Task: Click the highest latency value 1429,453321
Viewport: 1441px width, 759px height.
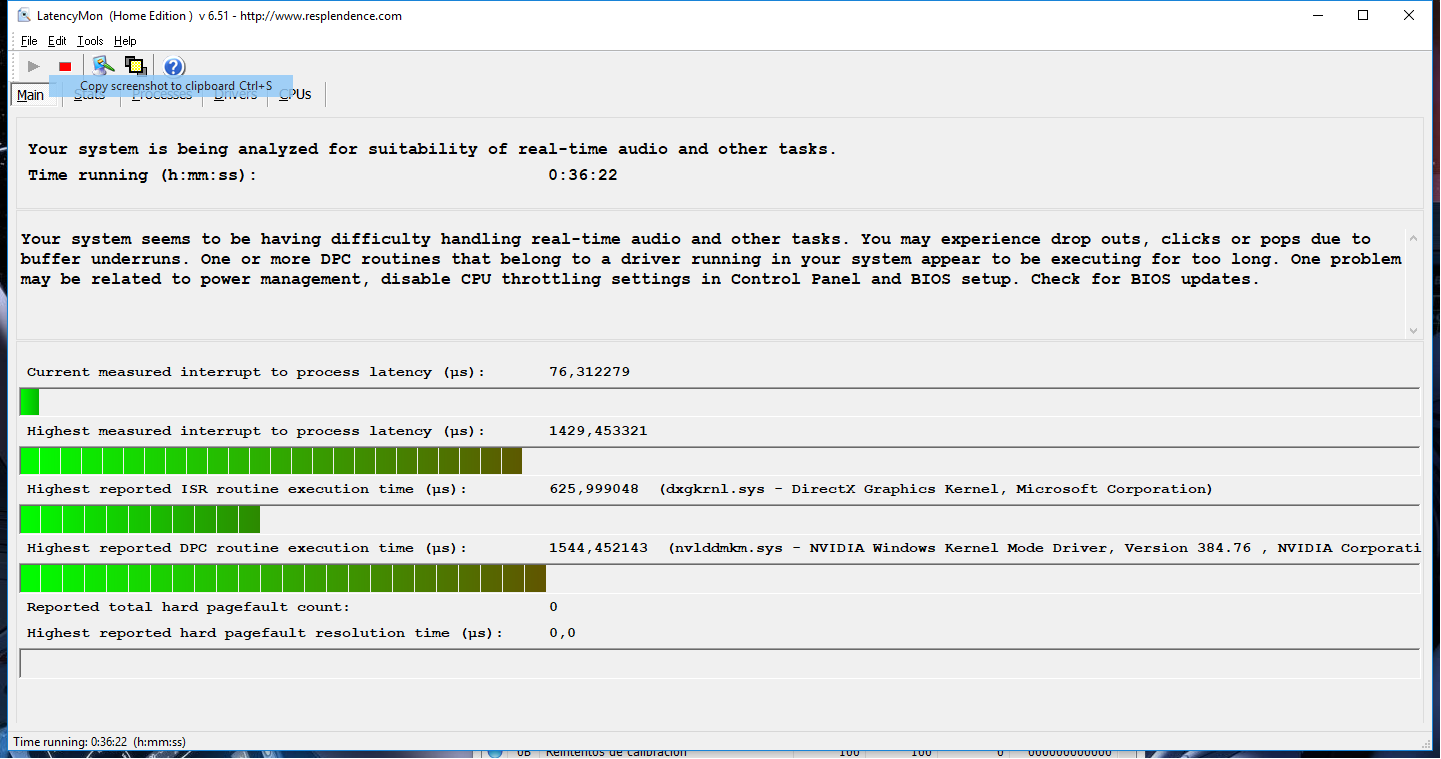Action: click(x=598, y=431)
